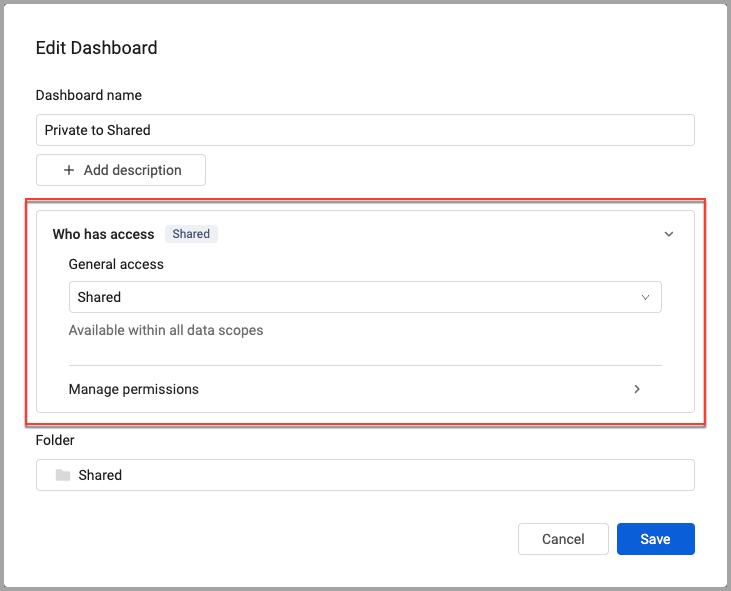Screen dimensions: 731x591
Task: Click the Folder label above the field
Action: point(55,440)
